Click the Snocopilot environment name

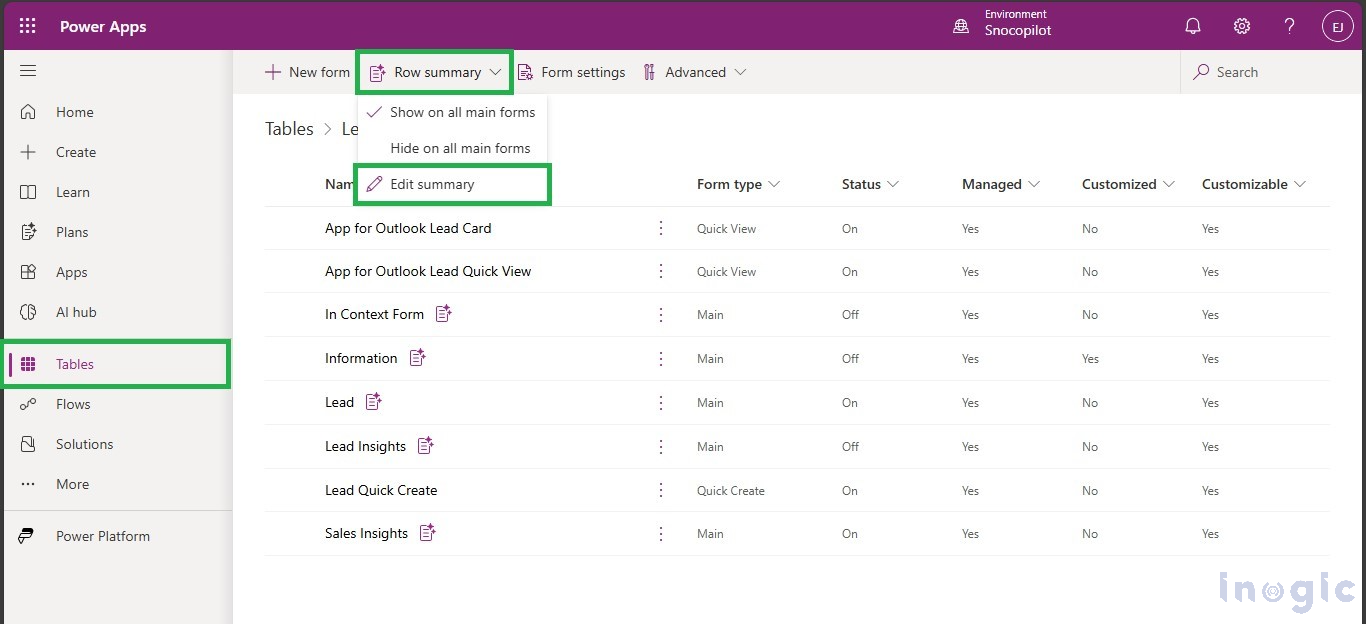click(x=1018, y=31)
